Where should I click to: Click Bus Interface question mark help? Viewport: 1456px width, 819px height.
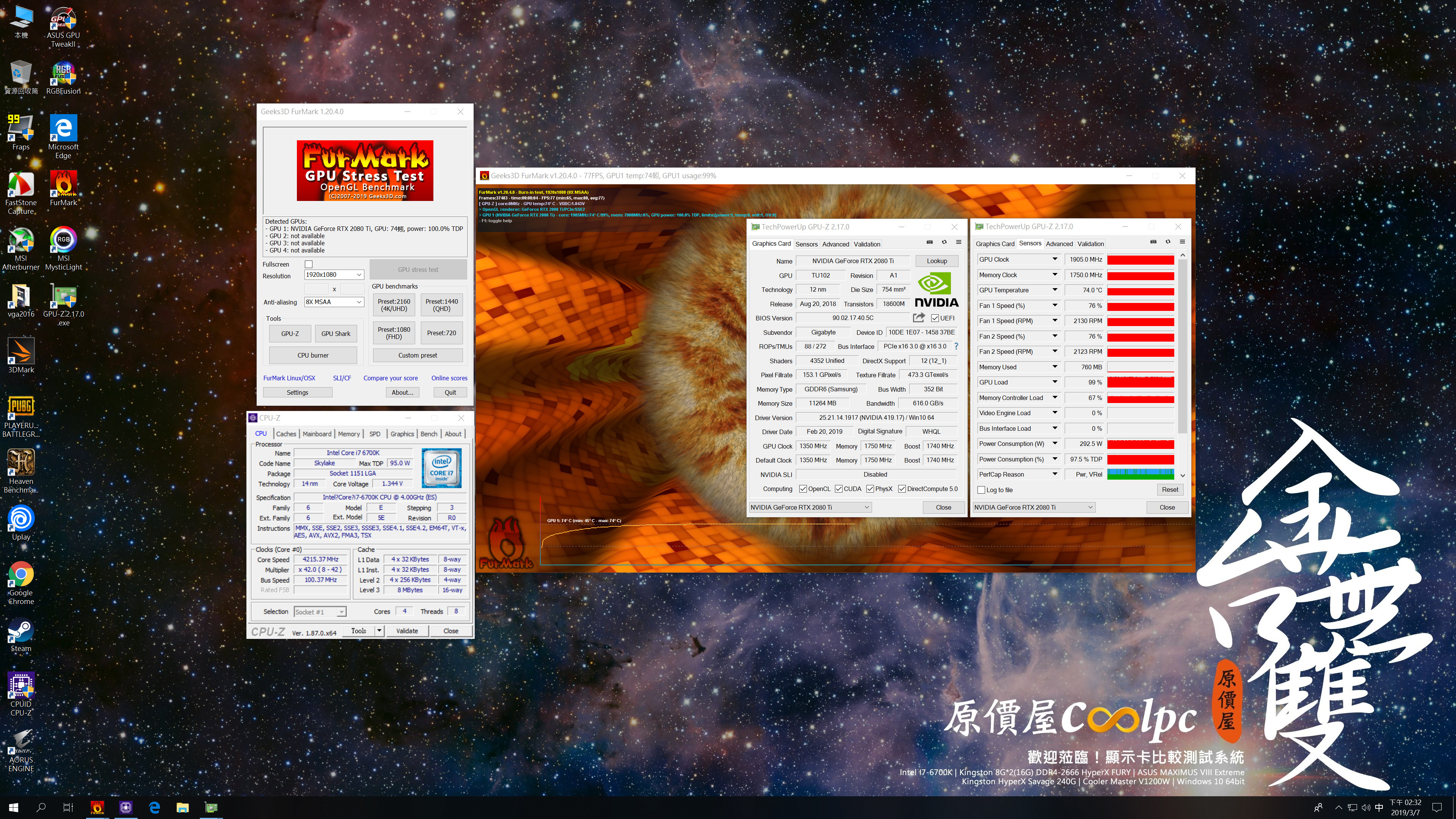point(956,347)
